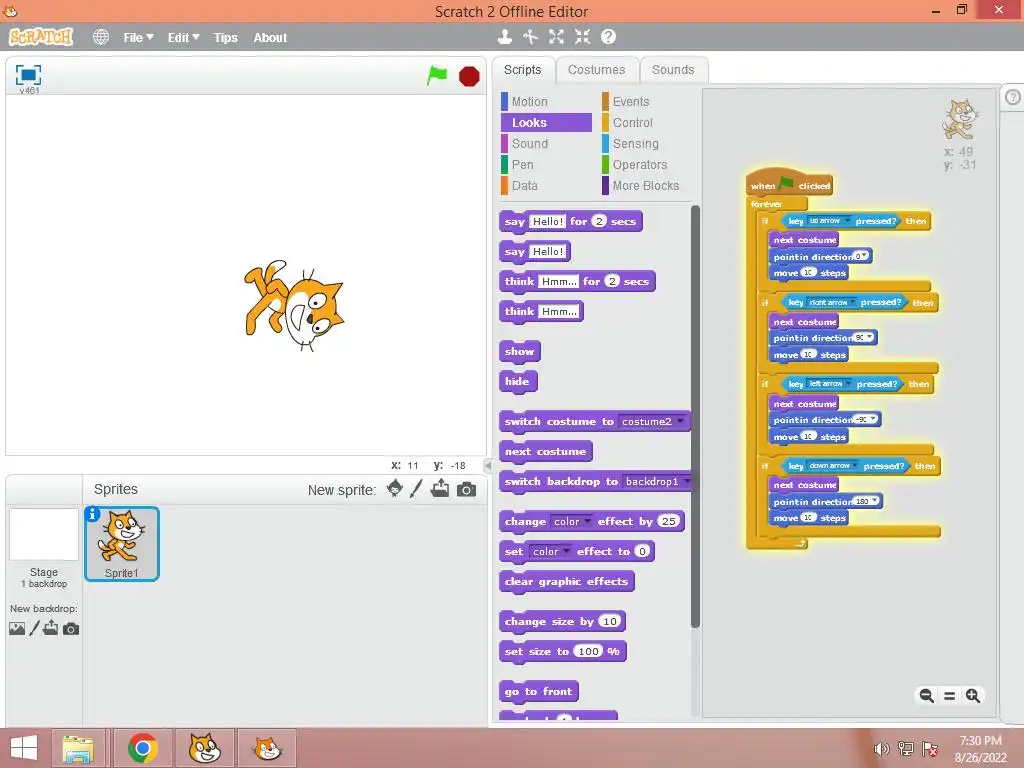Click the cat sprite on the stage
The width and height of the screenshot is (1024, 768).
point(294,306)
